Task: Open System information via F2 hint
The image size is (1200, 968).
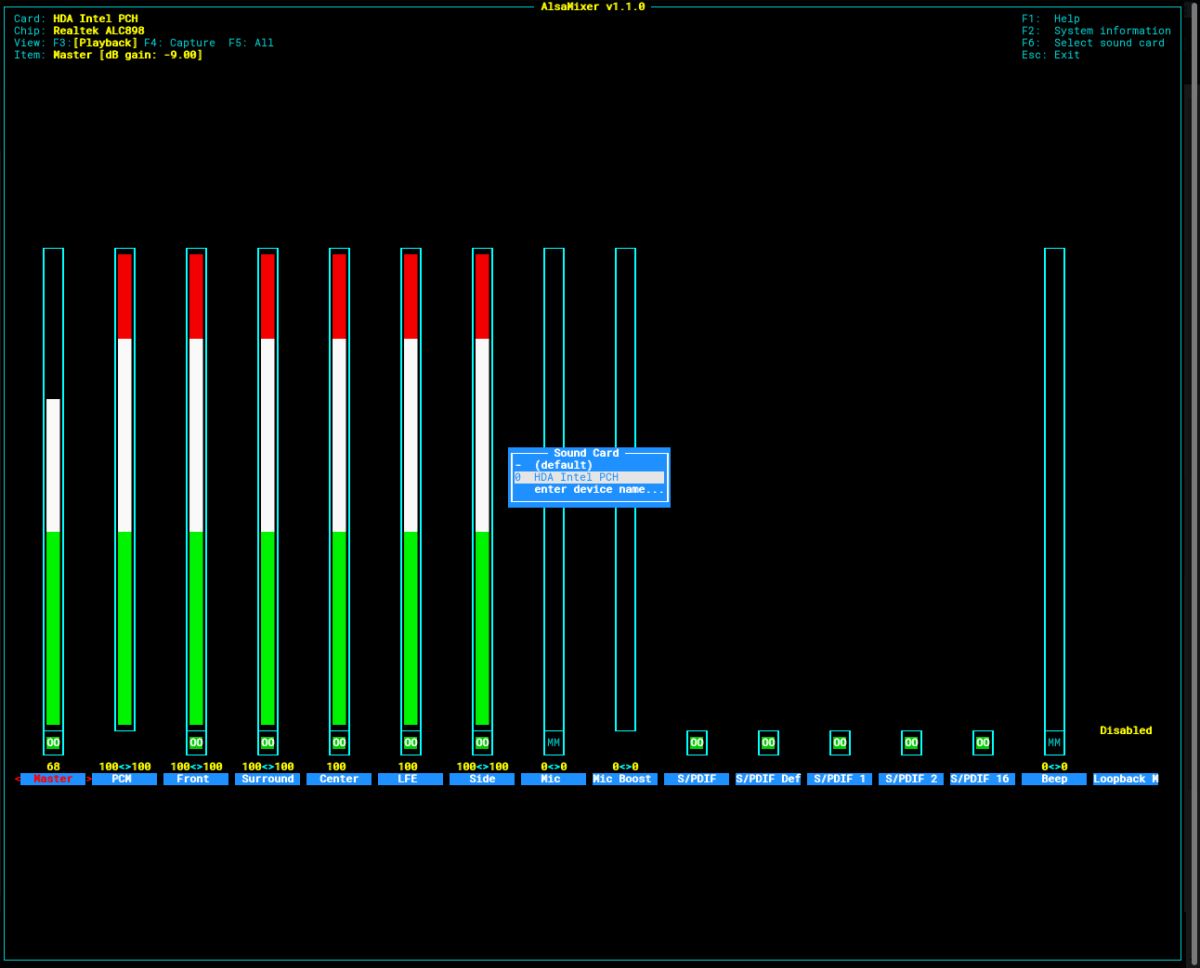Action: click(1096, 31)
